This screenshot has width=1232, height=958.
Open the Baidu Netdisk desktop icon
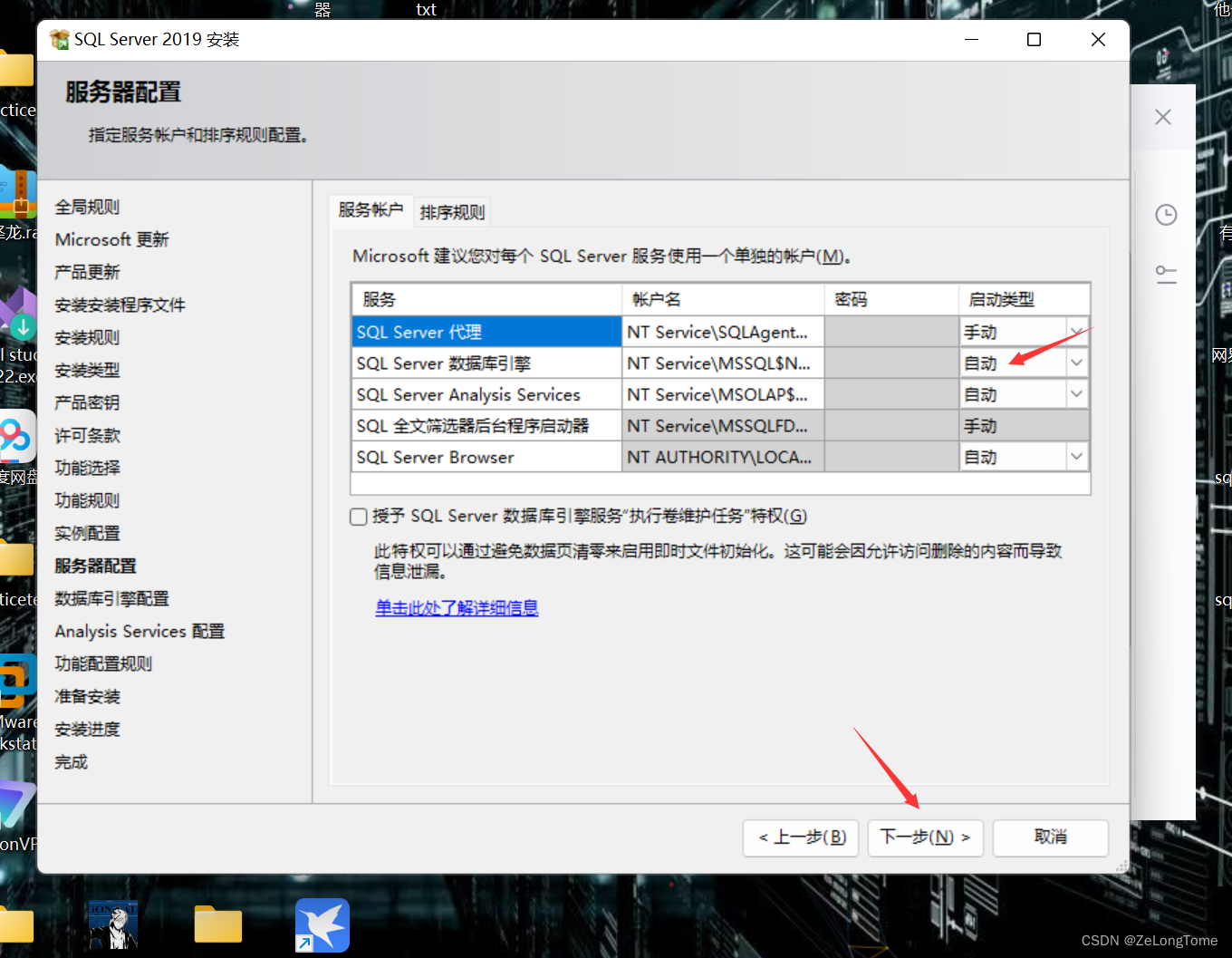(x=17, y=437)
